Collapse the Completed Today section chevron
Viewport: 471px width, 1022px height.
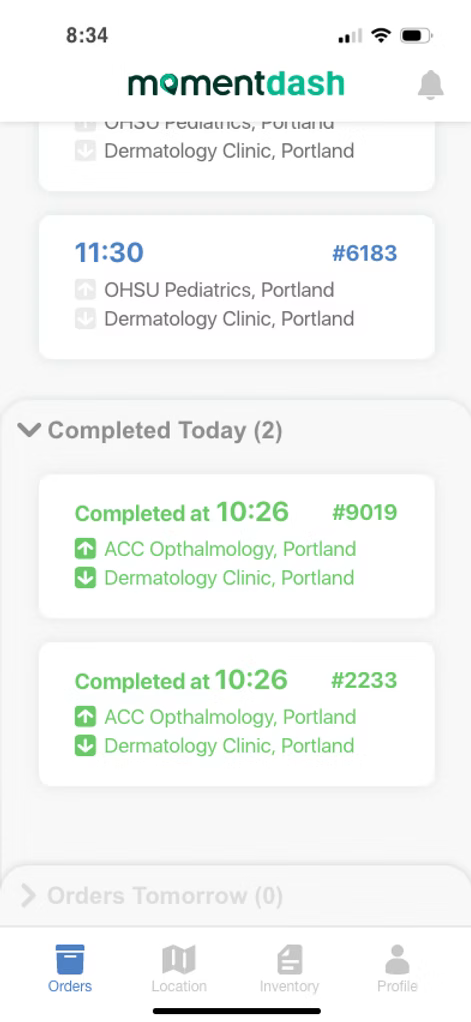29,430
